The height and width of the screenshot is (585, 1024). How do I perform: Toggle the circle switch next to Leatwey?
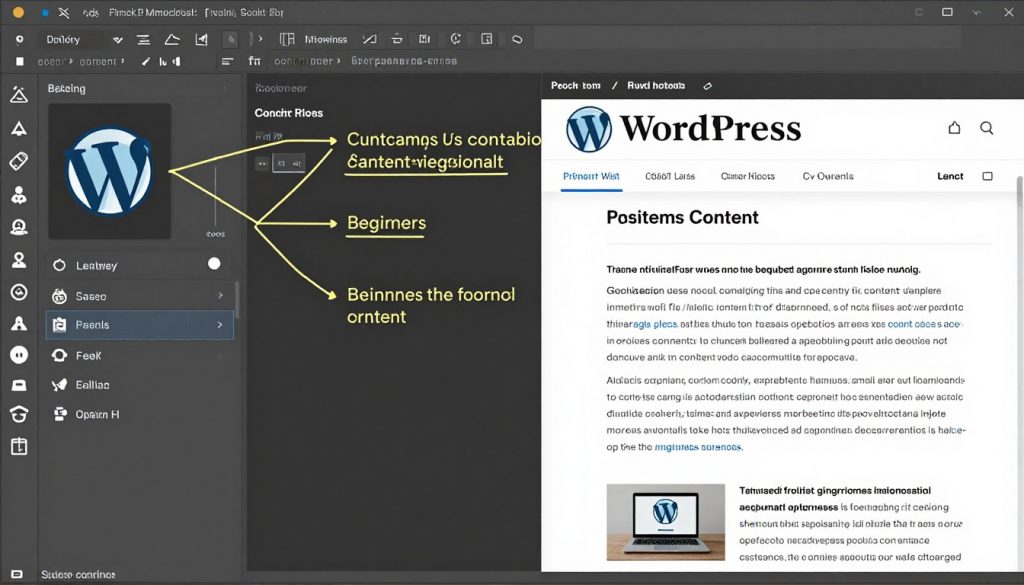pyautogui.click(x=214, y=262)
